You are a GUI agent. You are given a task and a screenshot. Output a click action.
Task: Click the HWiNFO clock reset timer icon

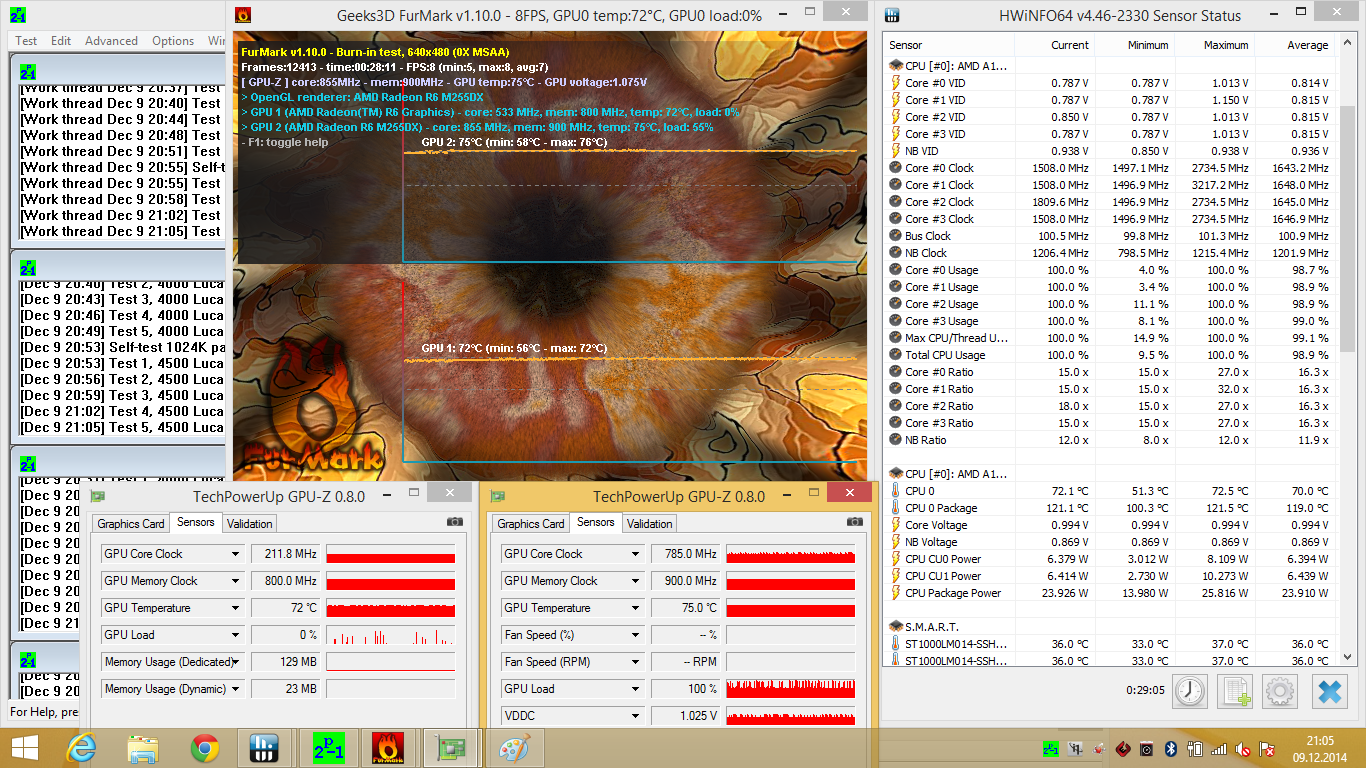pos(1190,691)
